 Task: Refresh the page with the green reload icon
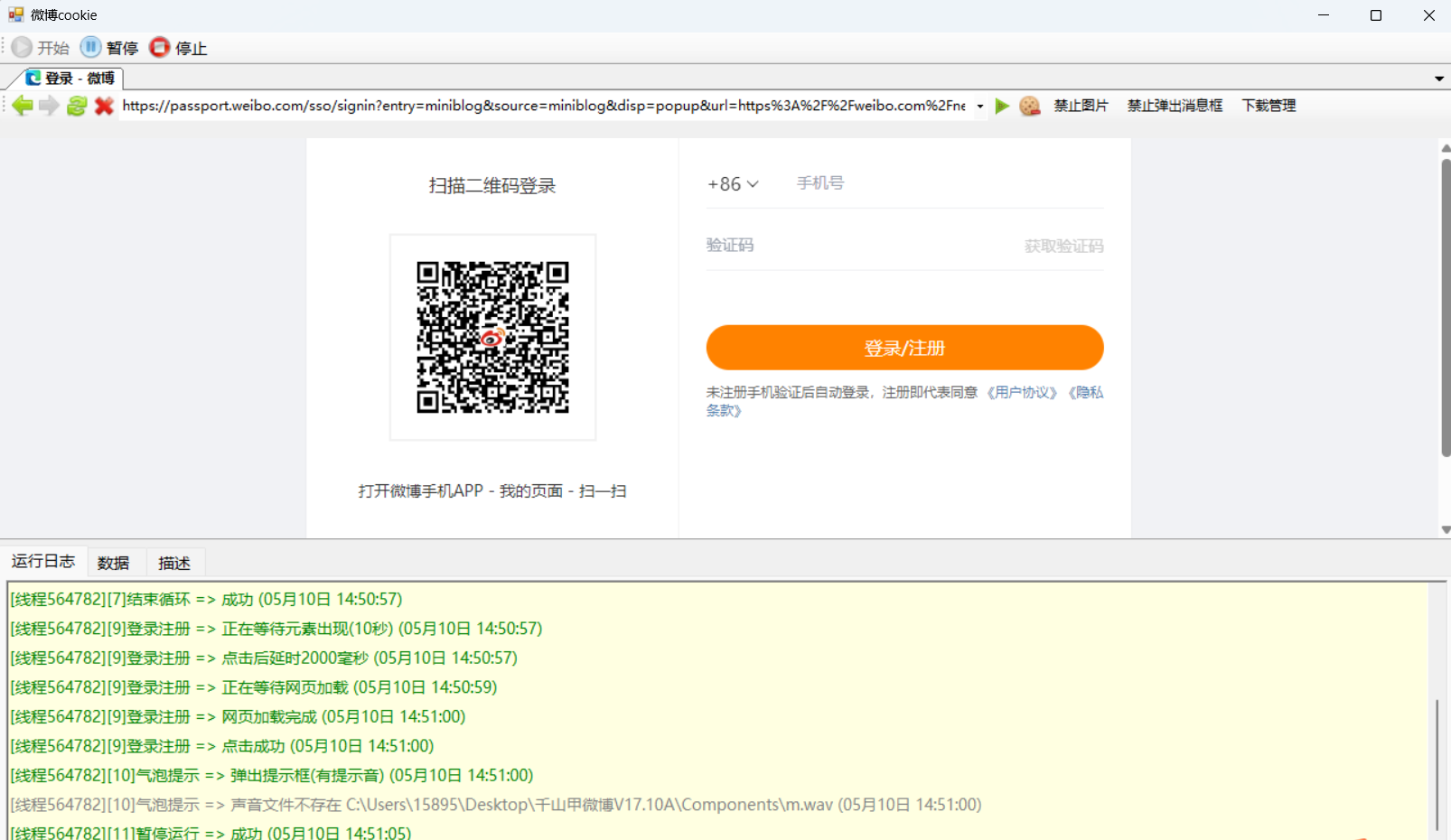(77, 106)
